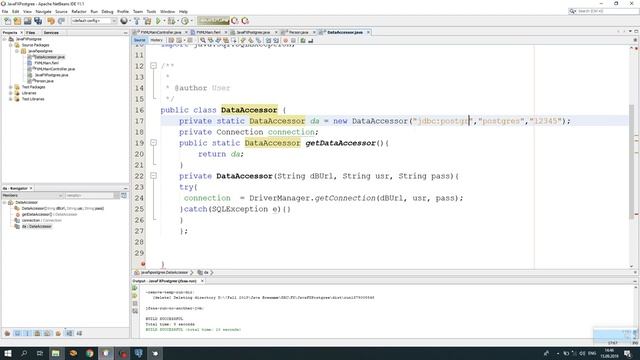Select the connection : Connection member in Navigator
The image size is (640, 360).
pos(41,220)
